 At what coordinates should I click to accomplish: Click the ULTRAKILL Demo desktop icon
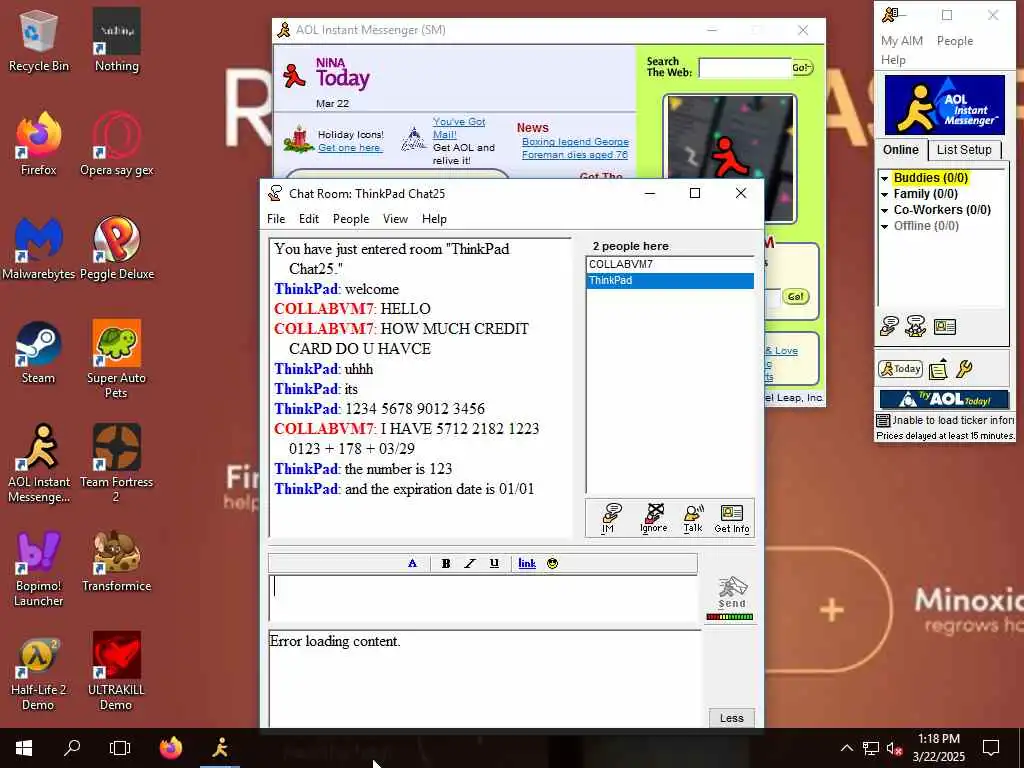coord(116,671)
